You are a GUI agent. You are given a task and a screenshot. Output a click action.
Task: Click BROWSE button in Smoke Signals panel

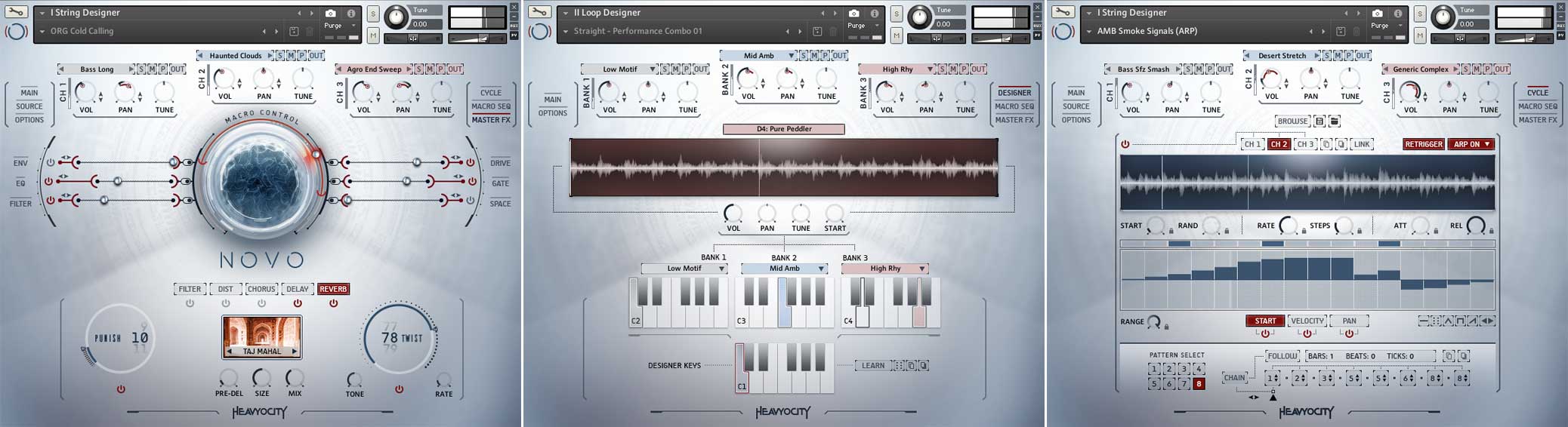coord(1292,121)
